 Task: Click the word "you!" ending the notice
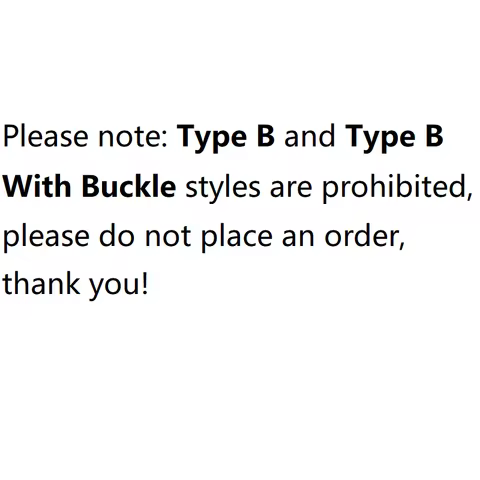pyautogui.click(x=118, y=287)
